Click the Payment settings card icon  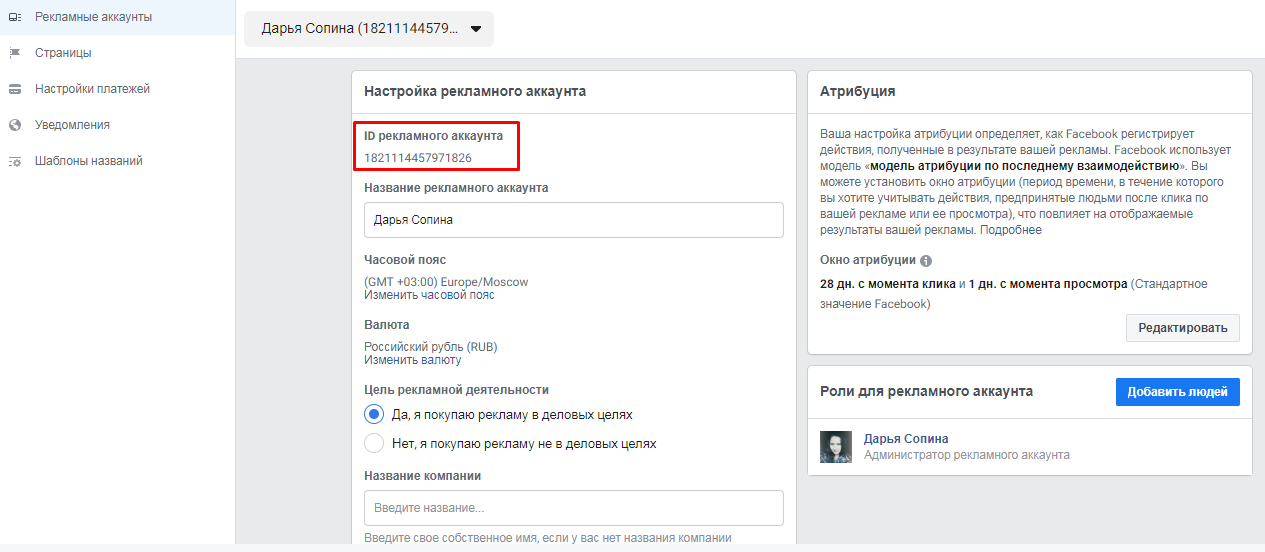[15, 89]
